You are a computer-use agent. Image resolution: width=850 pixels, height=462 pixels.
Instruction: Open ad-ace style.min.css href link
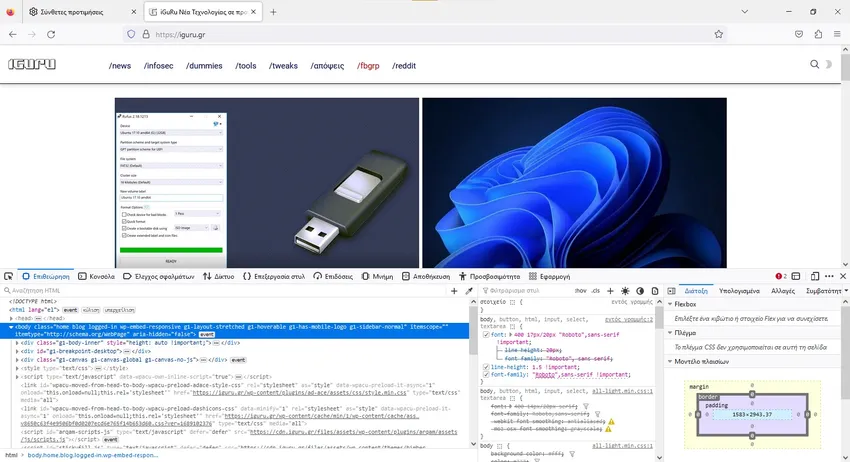[299, 393]
